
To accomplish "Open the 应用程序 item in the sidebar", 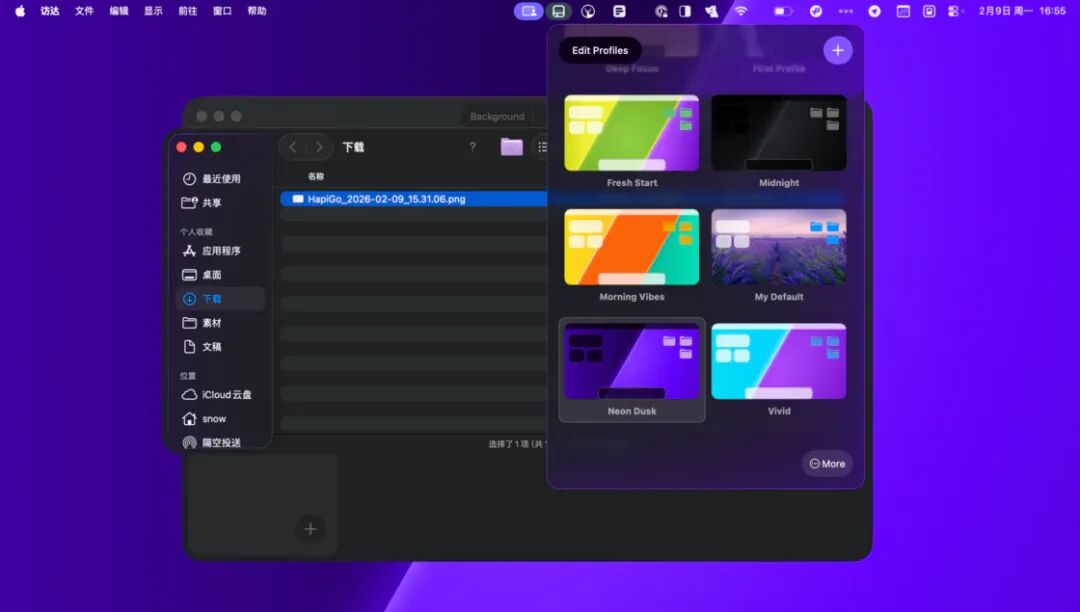I will (218, 250).
